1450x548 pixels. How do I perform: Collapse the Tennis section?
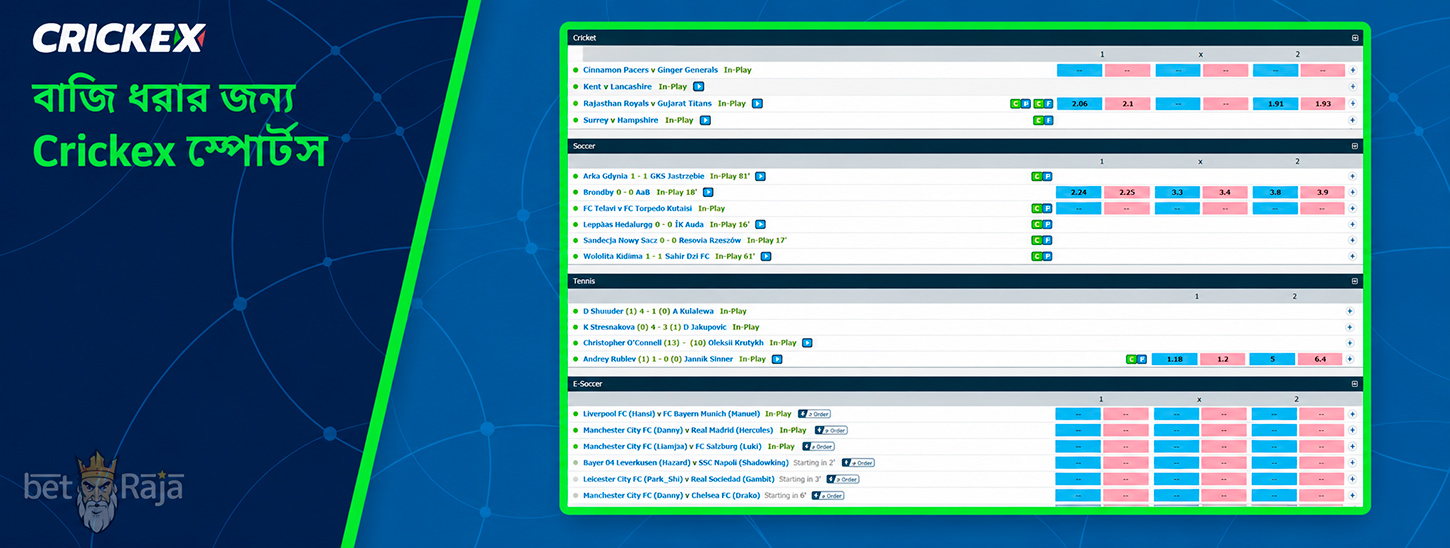(1355, 281)
